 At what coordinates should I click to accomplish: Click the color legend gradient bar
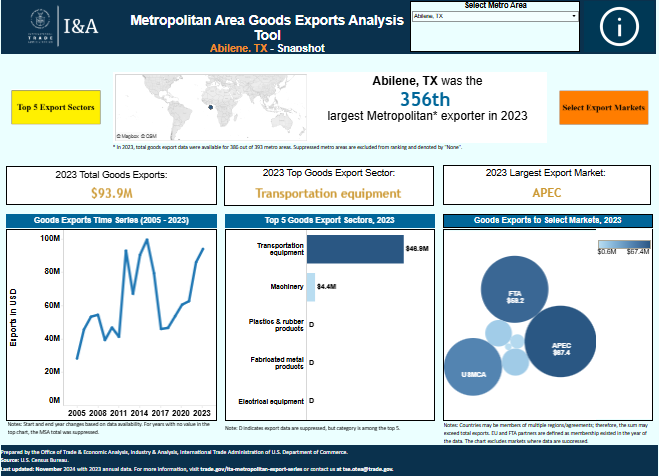point(624,245)
